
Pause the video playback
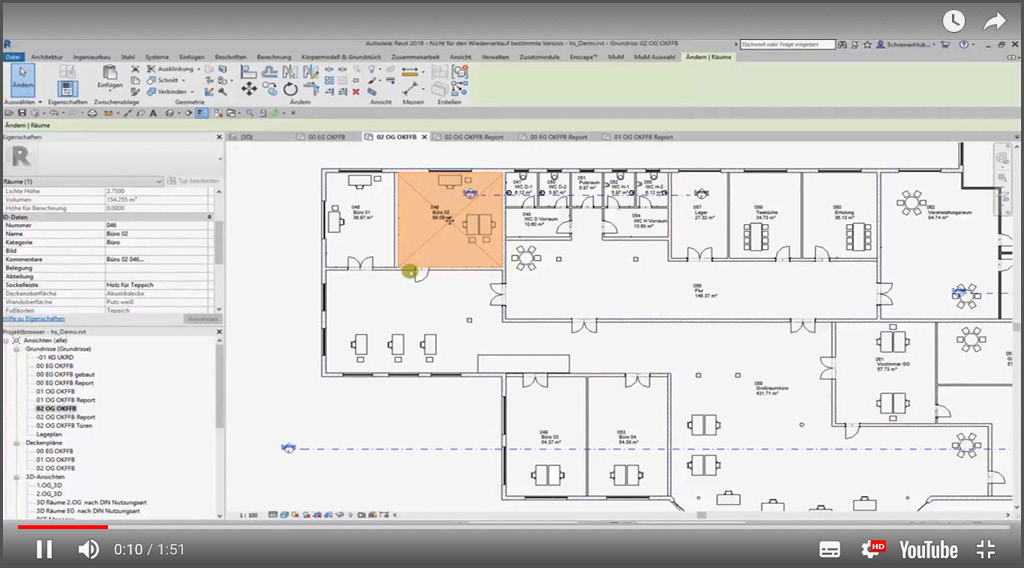pyautogui.click(x=44, y=549)
